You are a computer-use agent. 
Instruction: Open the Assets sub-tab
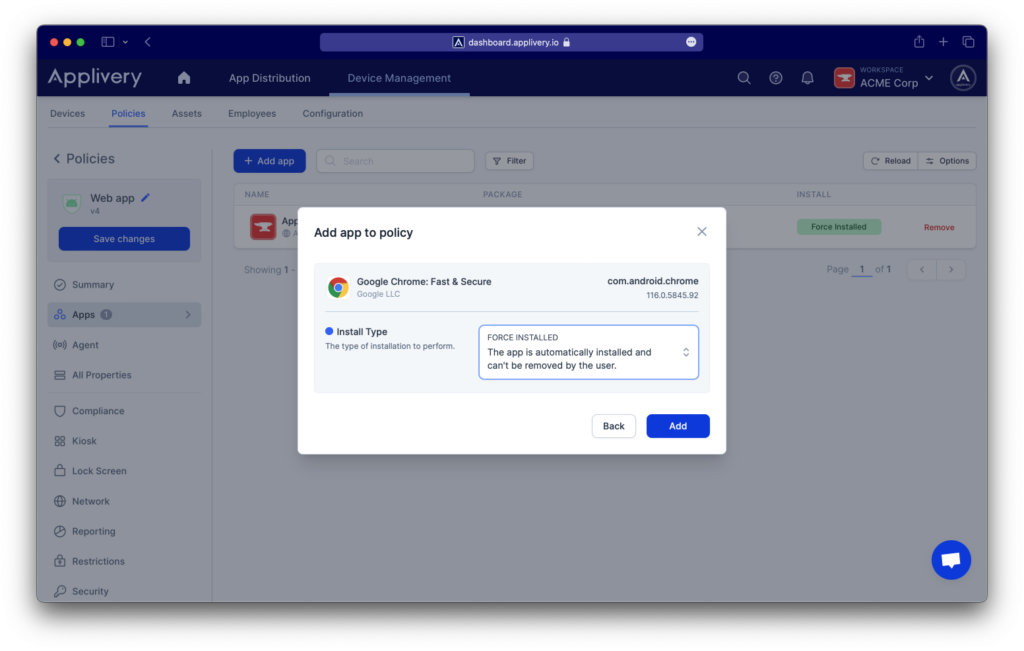pyautogui.click(x=186, y=113)
